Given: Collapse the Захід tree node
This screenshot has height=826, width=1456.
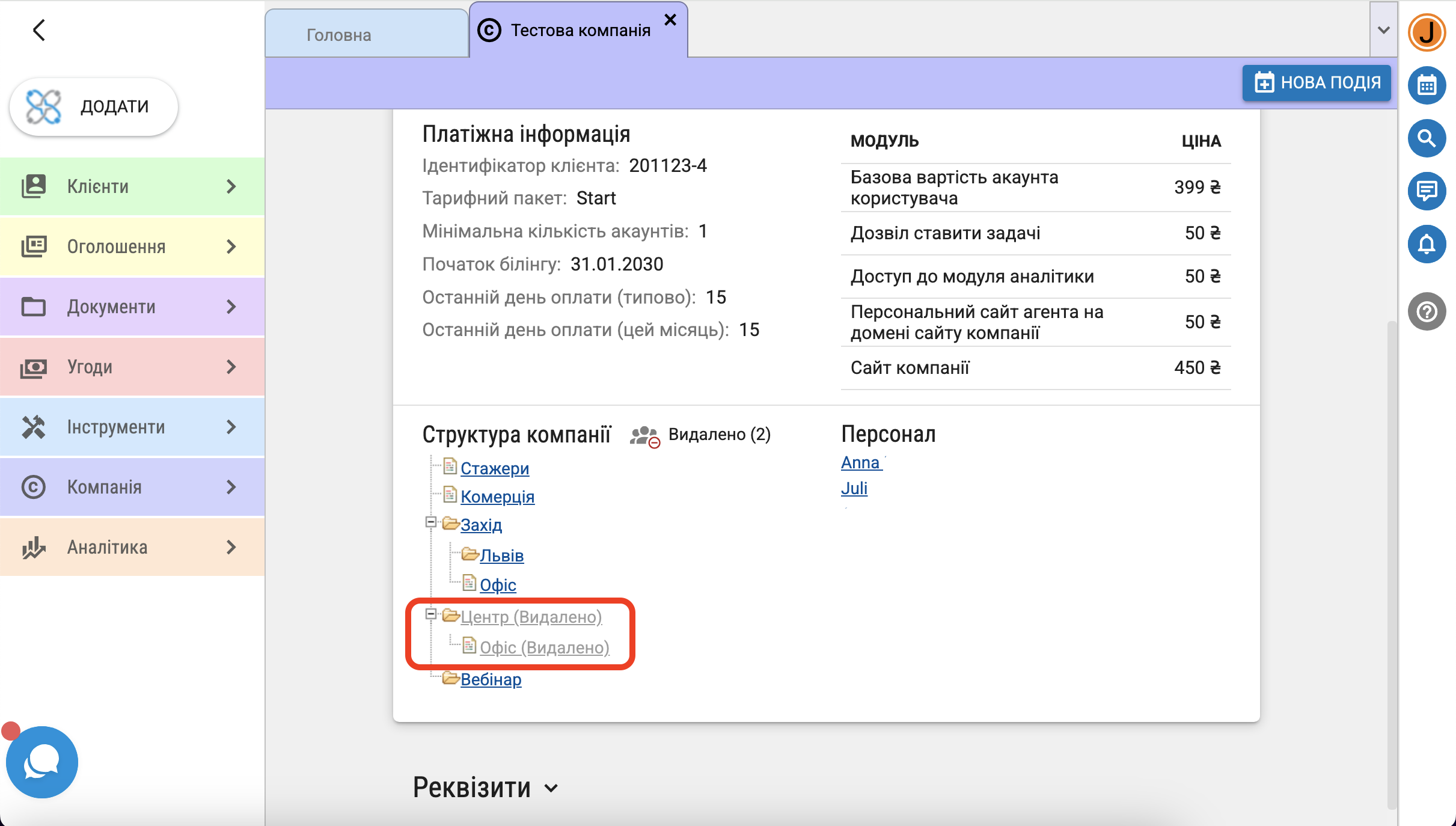Looking at the screenshot, I should click(x=430, y=522).
